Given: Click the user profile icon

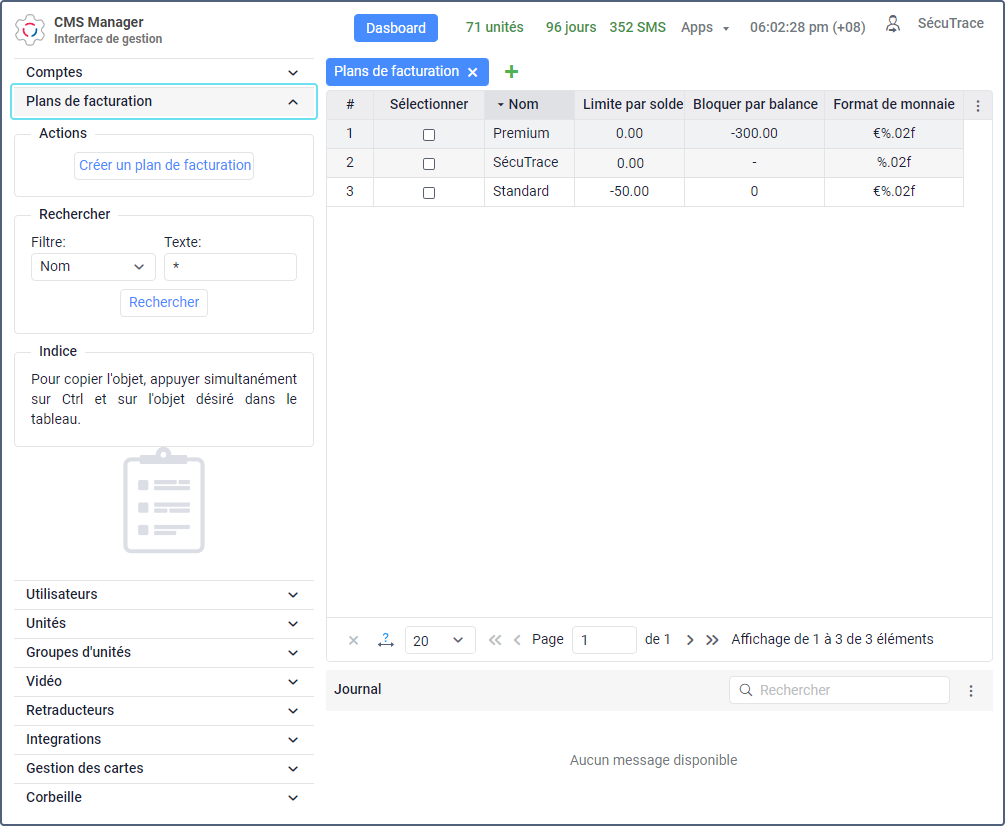Looking at the screenshot, I should 893,24.
